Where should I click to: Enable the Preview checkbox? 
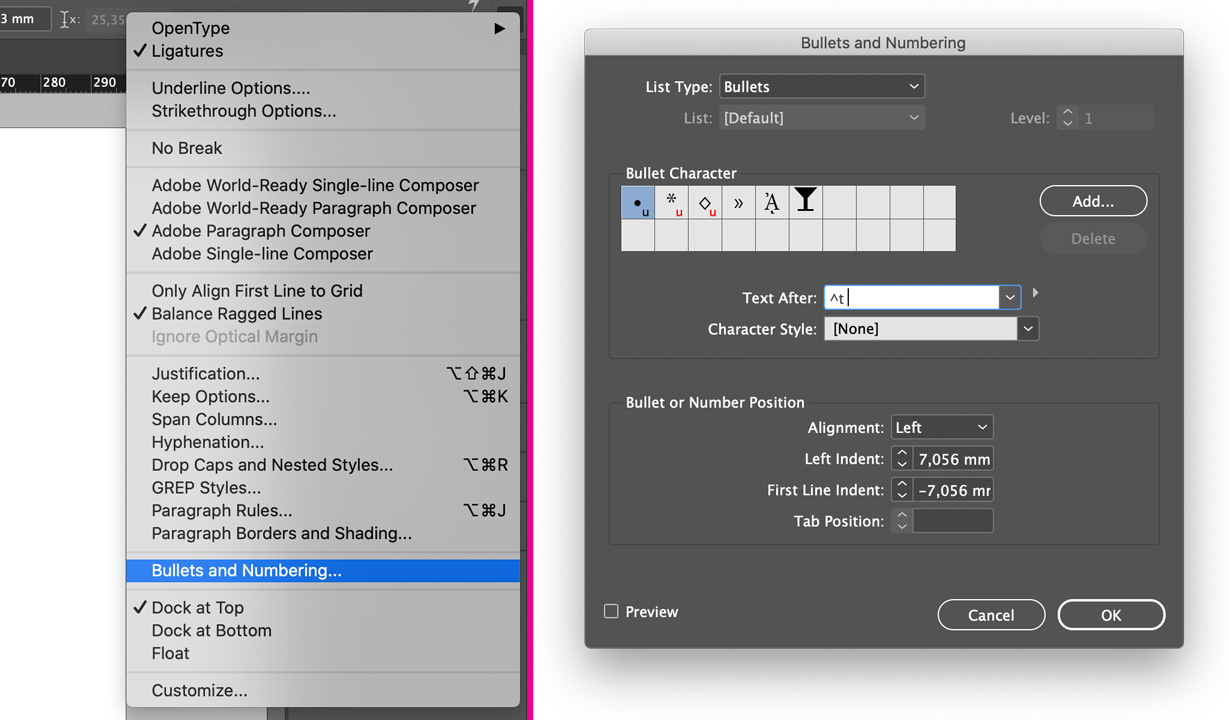pyautogui.click(x=611, y=611)
